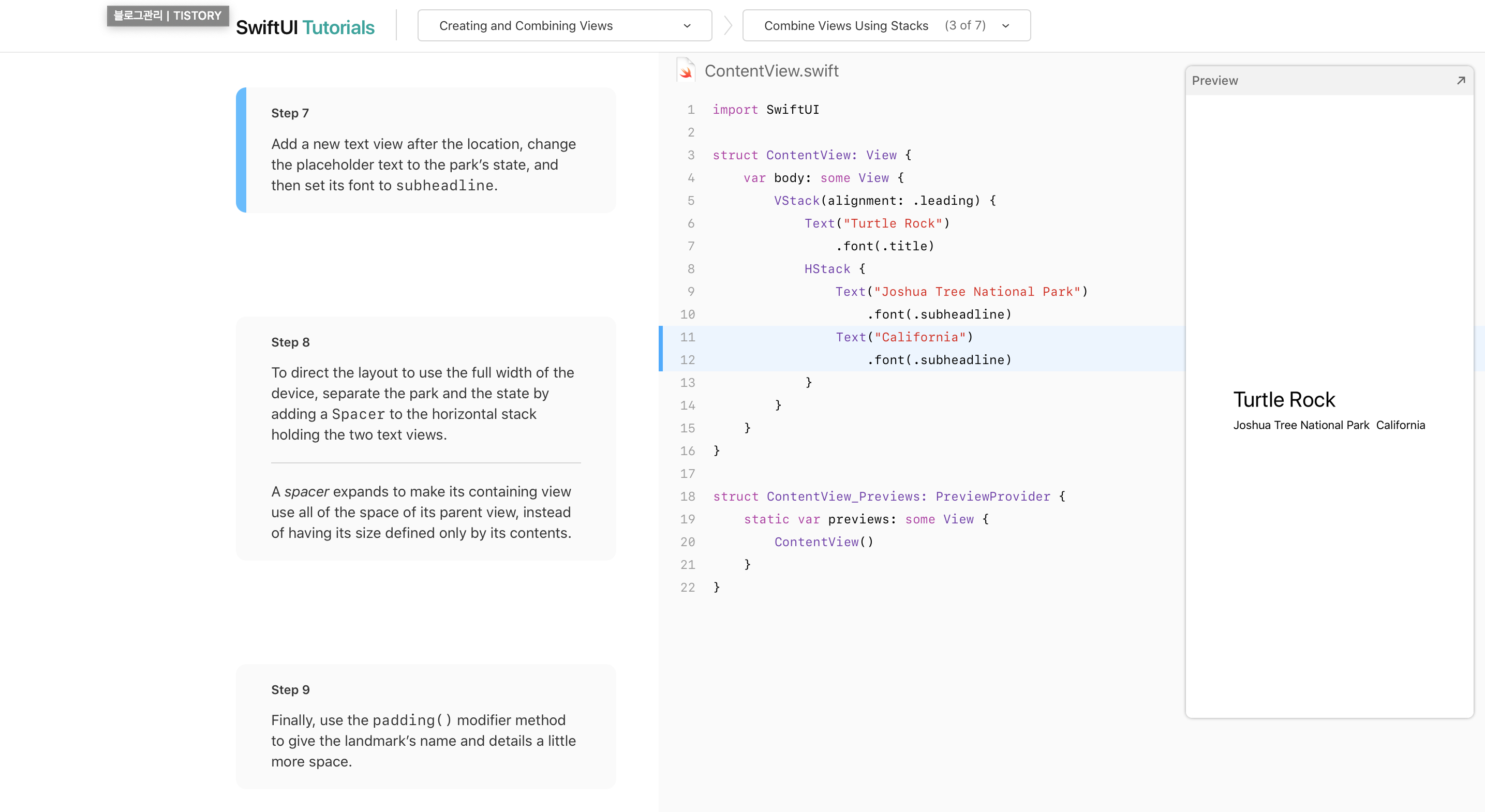This screenshot has height=812, width=1485.
Task: Click line number 18 in the code
Action: click(x=687, y=496)
